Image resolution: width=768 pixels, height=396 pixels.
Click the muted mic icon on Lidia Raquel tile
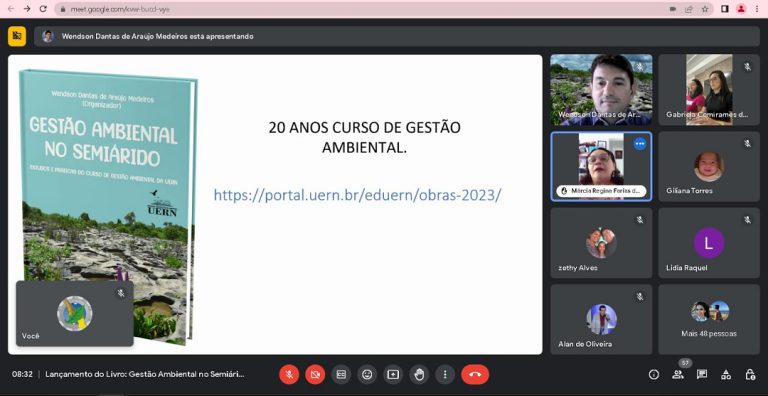click(x=747, y=220)
